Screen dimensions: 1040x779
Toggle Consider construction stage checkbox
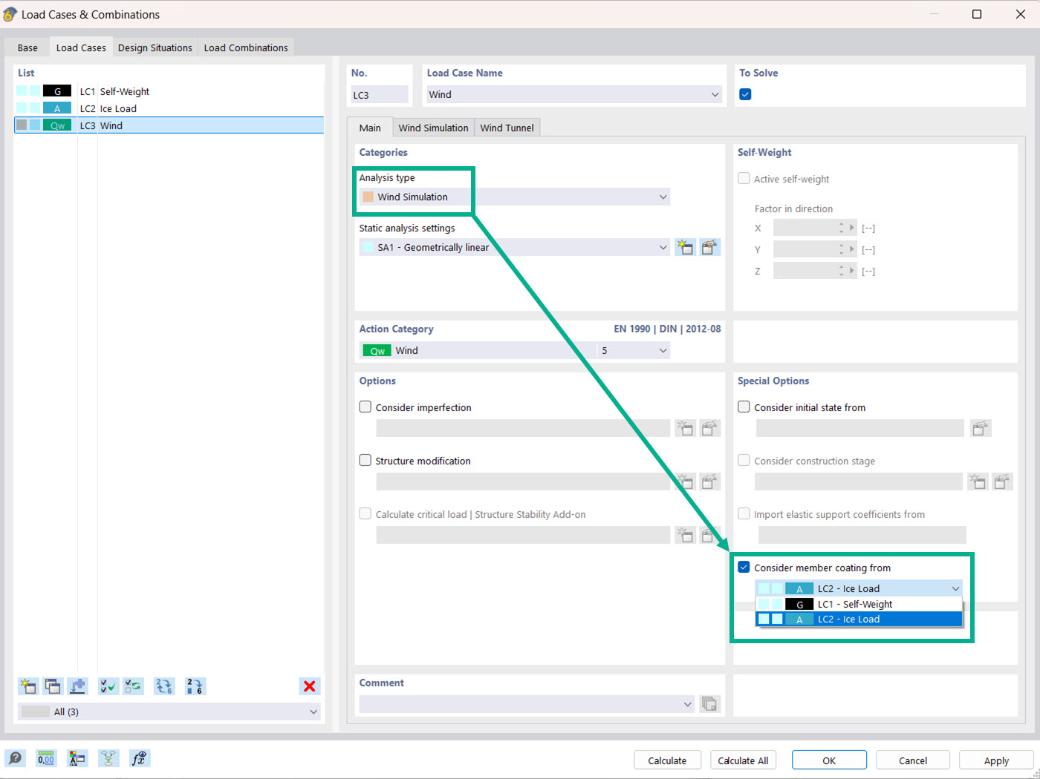[x=744, y=460]
